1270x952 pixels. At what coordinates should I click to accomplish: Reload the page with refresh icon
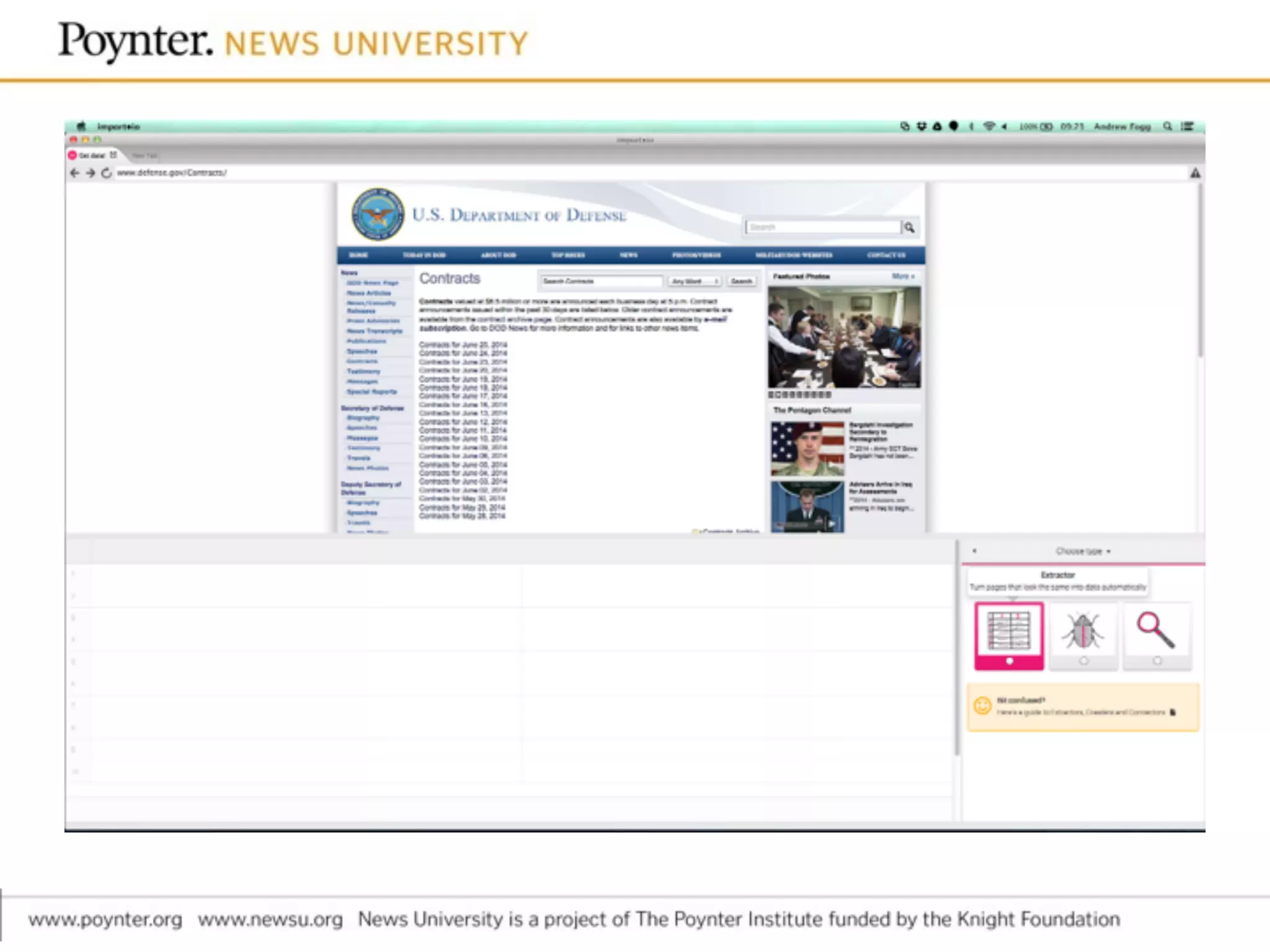point(107,173)
